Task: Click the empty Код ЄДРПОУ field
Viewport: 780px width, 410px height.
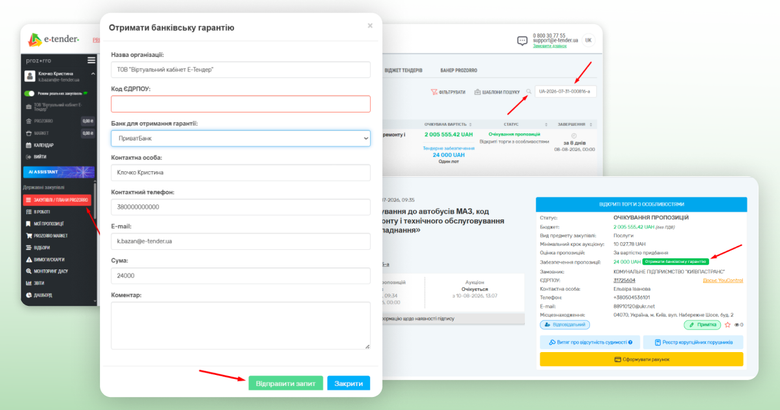Action: [x=241, y=104]
